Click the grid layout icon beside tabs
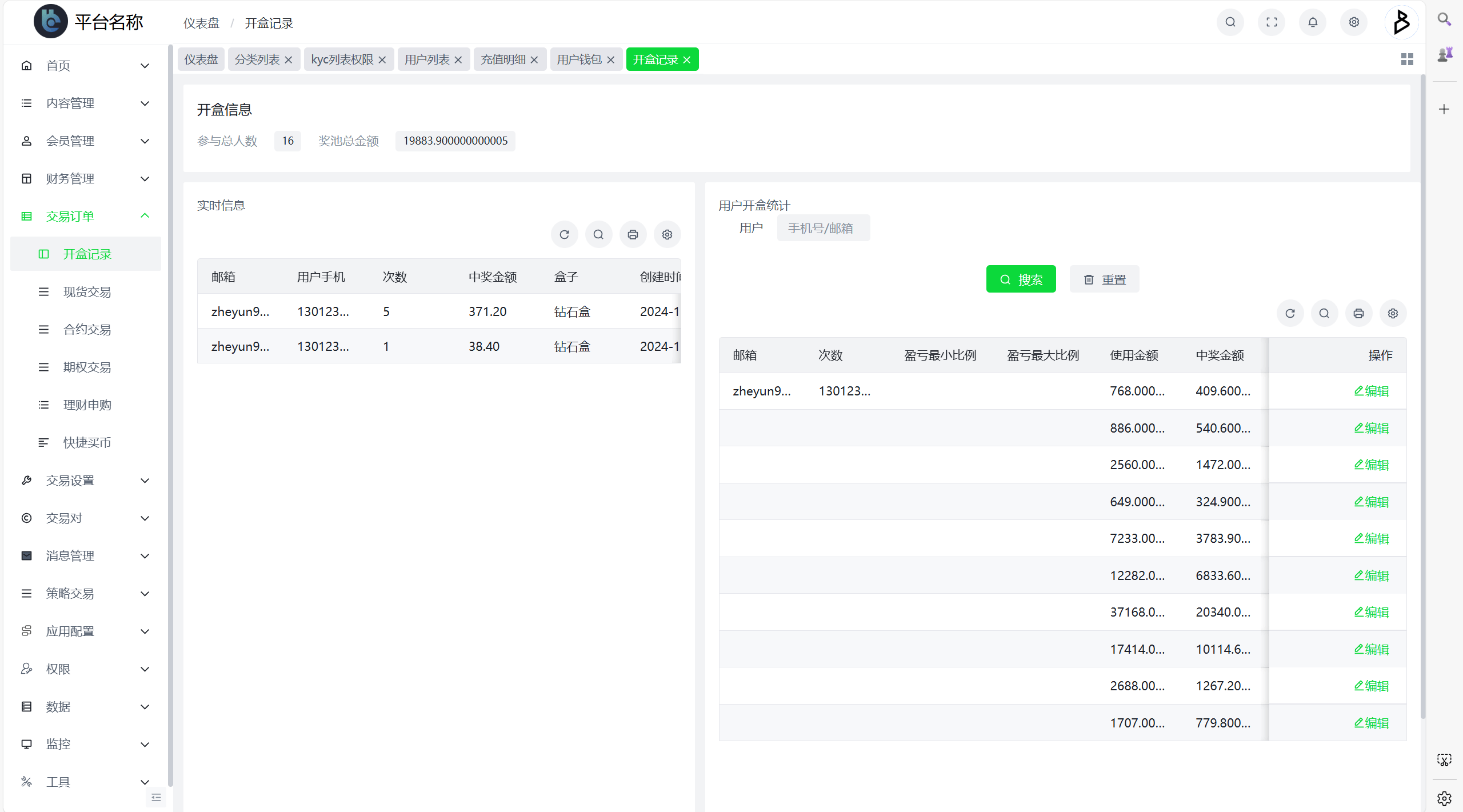The height and width of the screenshot is (812, 1463). pos(1407,59)
